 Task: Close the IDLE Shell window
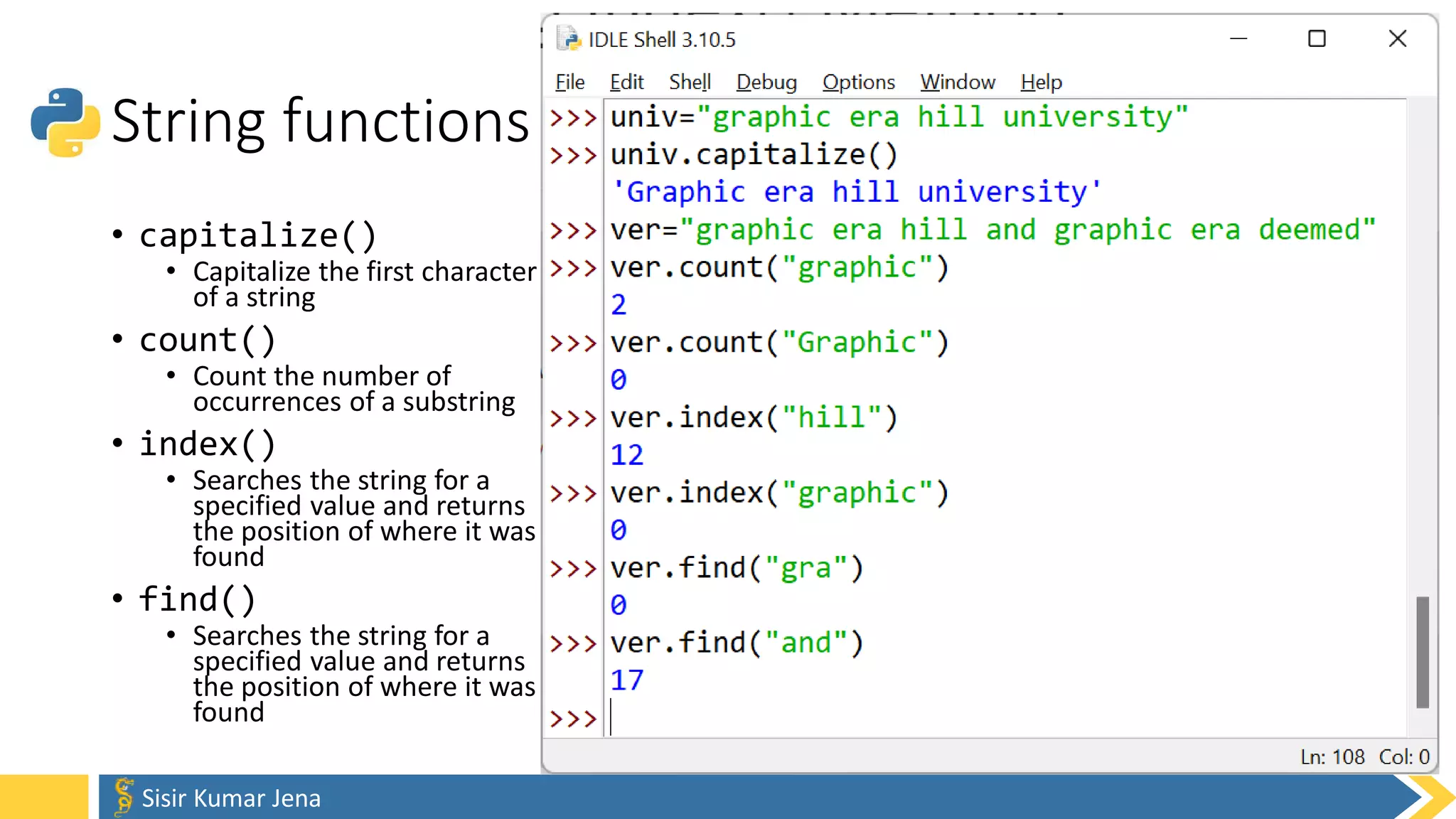[1398, 38]
